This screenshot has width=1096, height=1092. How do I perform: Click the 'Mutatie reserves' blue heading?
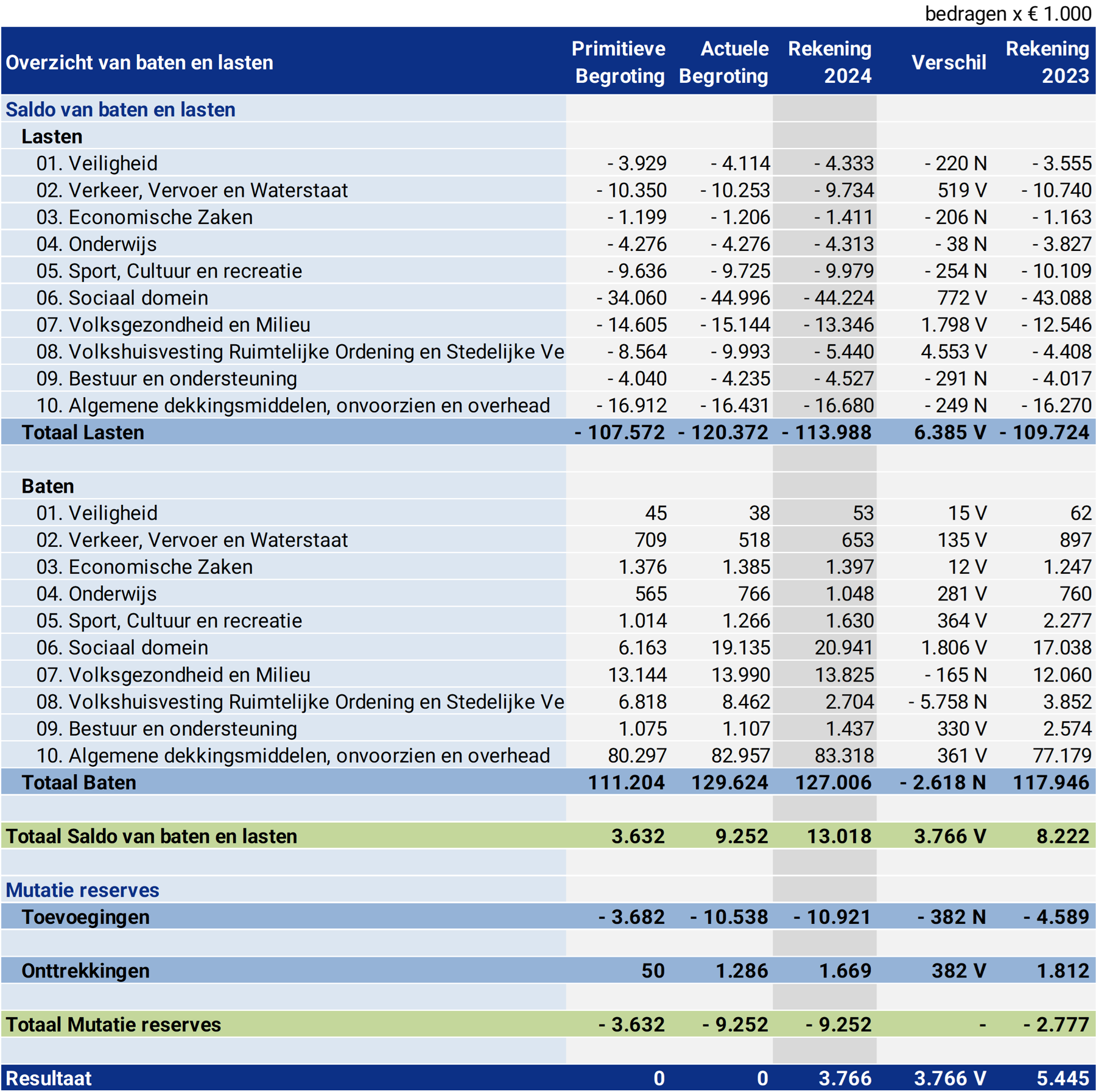[82, 890]
